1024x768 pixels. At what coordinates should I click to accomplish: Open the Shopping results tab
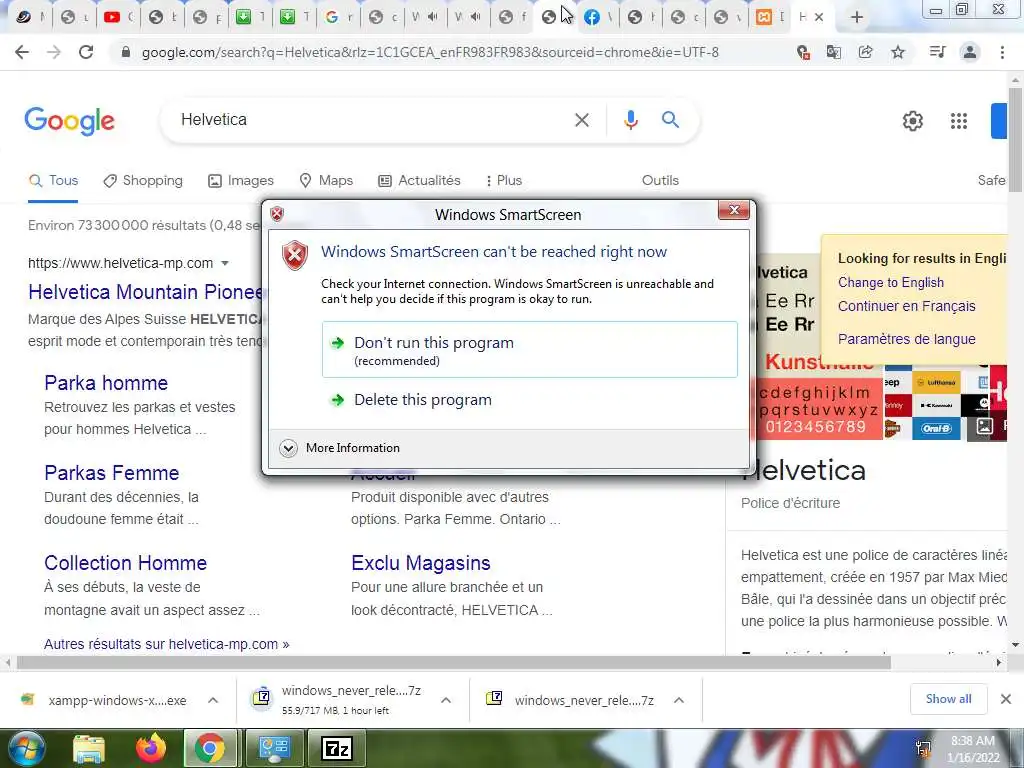tap(143, 180)
